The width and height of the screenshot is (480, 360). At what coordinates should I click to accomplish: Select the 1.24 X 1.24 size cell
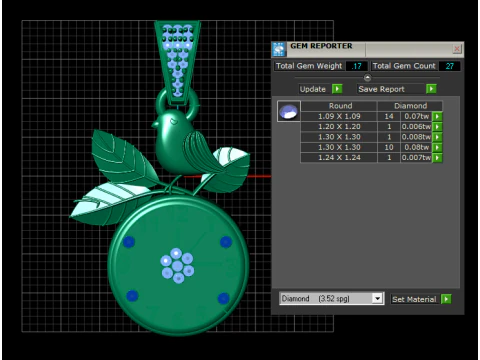click(339, 158)
